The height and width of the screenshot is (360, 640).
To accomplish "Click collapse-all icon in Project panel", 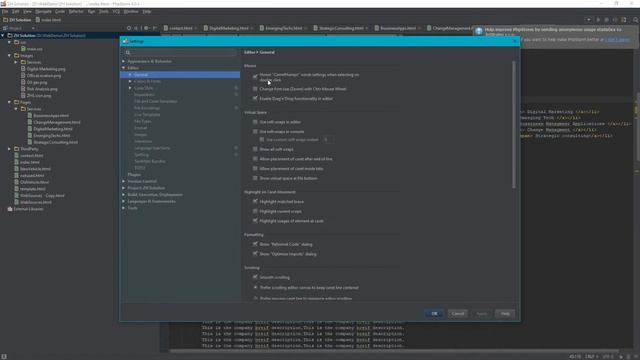I will coord(136,28).
